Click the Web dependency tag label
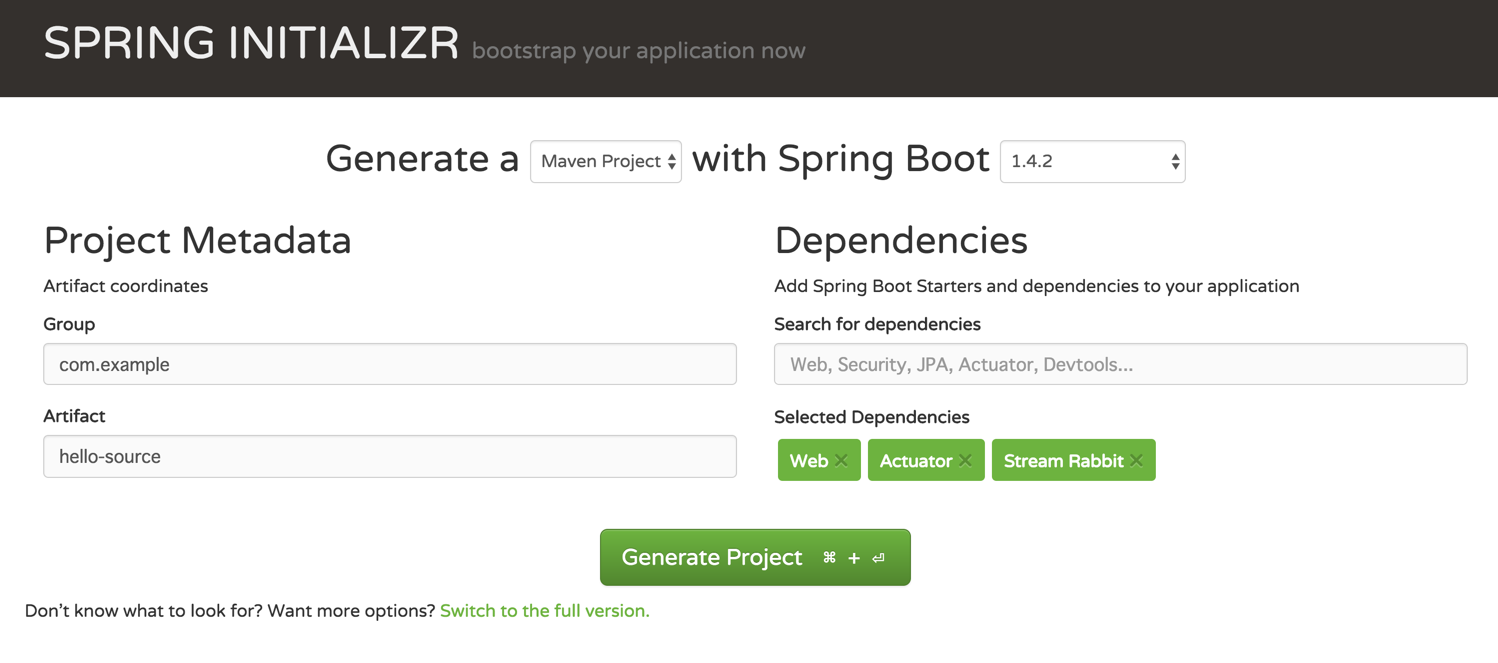 pyautogui.click(x=808, y=461)
